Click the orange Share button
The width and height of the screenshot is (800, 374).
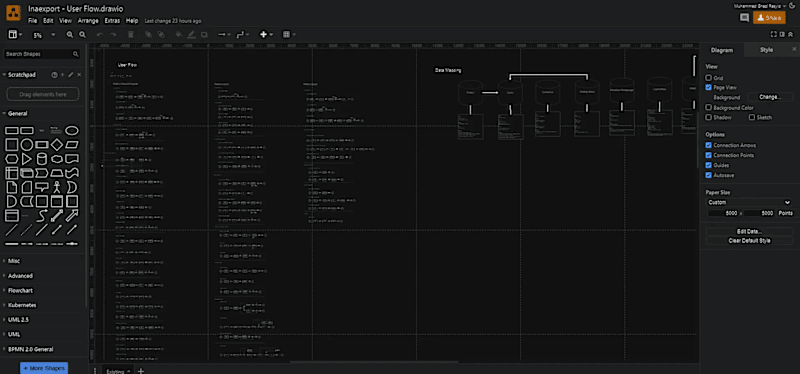(769, 18)
